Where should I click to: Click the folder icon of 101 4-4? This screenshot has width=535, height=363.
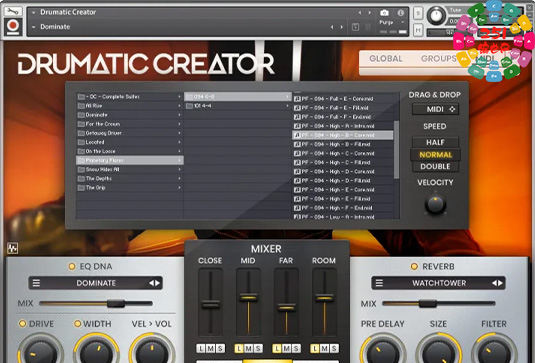189,106
